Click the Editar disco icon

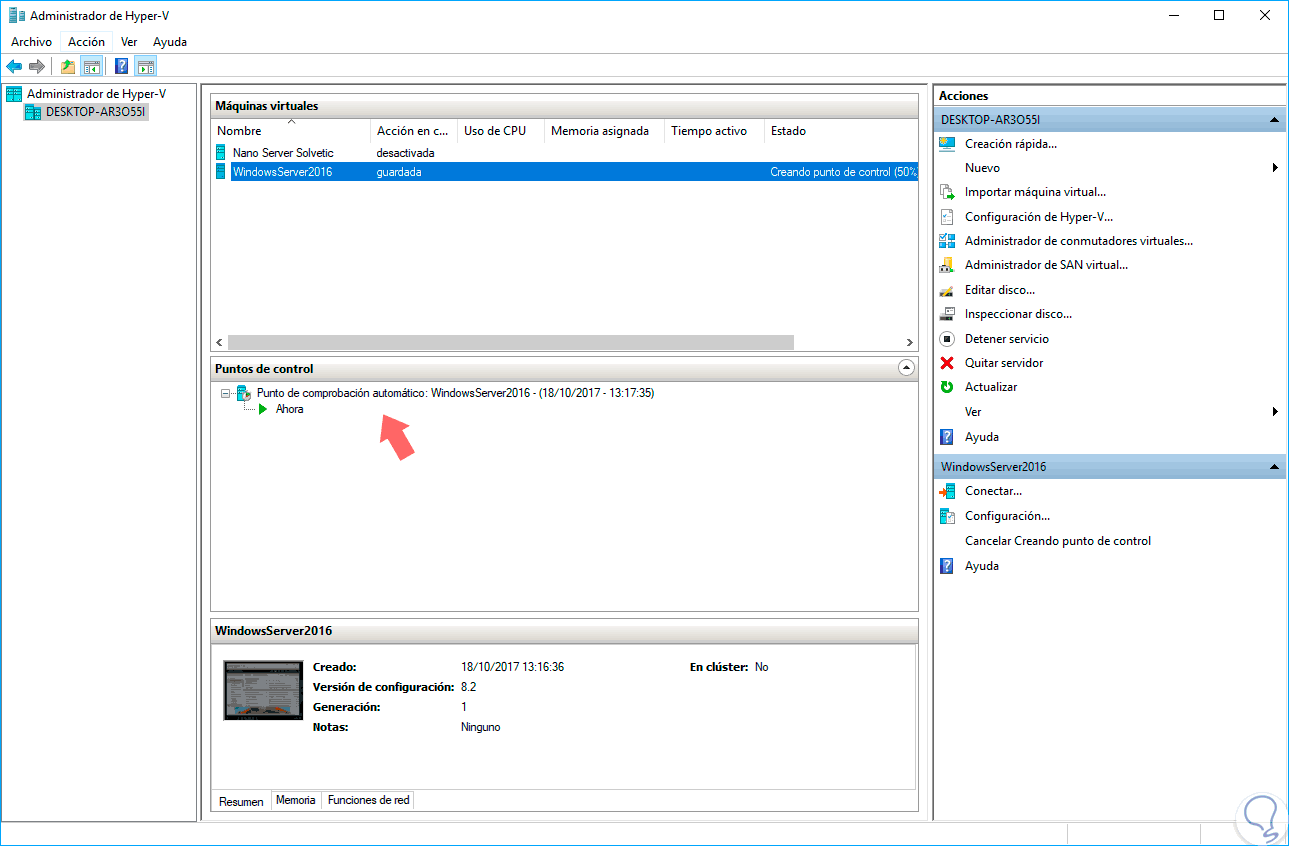(x=947, y=290)
